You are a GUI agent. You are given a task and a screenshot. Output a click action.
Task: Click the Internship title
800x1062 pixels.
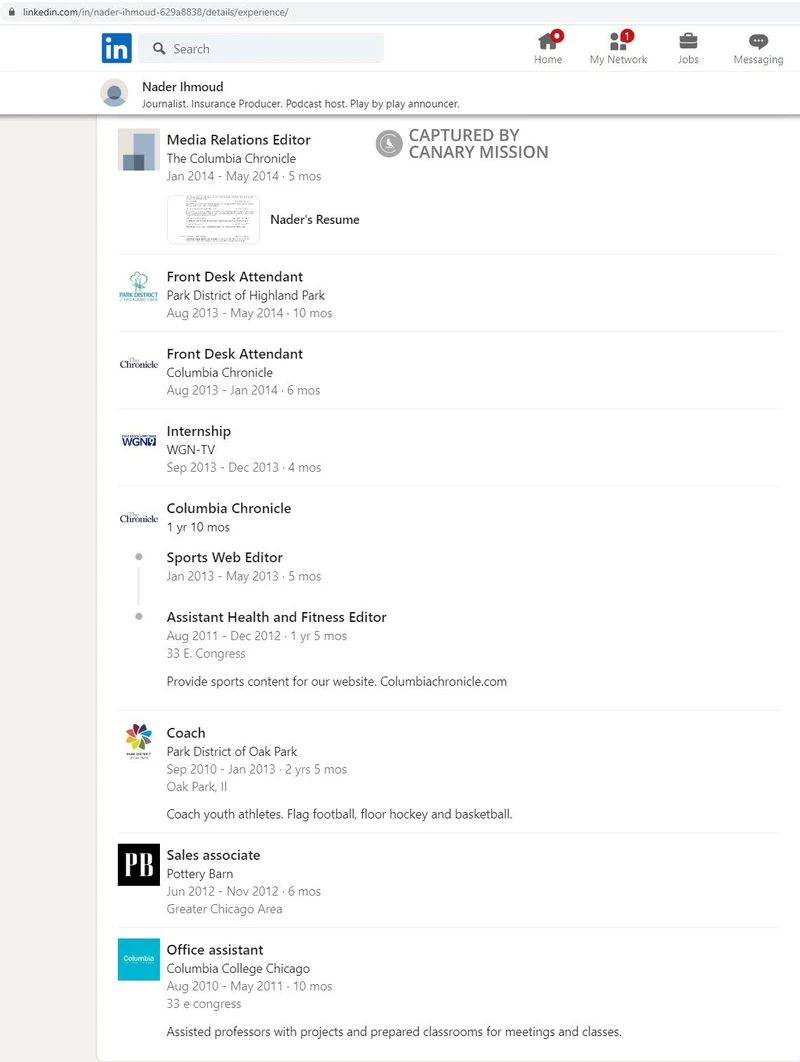[x=198, y=431]
